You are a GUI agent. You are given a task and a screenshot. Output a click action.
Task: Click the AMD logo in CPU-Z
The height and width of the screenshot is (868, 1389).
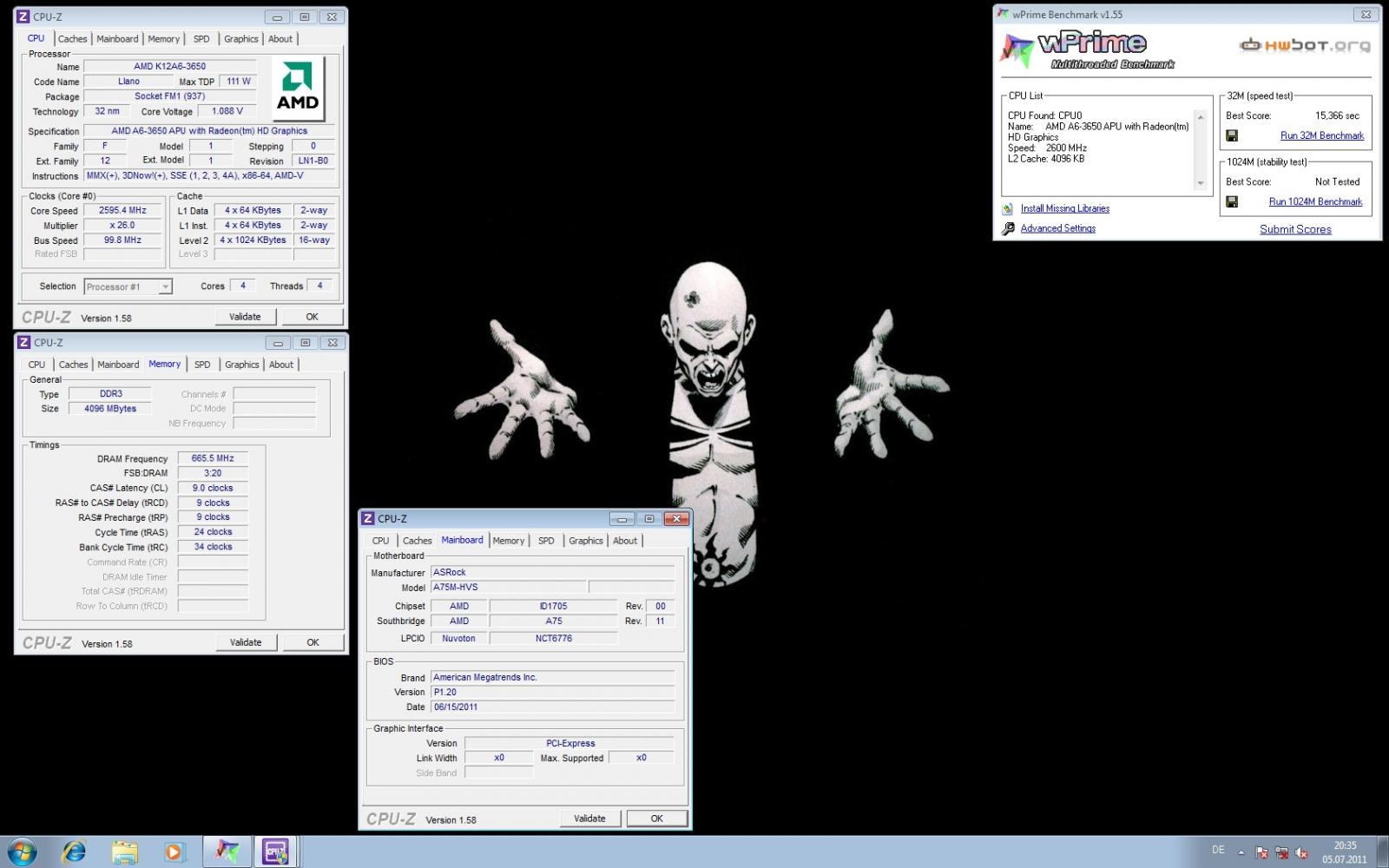pyautogui.click(x=298, y=89)
